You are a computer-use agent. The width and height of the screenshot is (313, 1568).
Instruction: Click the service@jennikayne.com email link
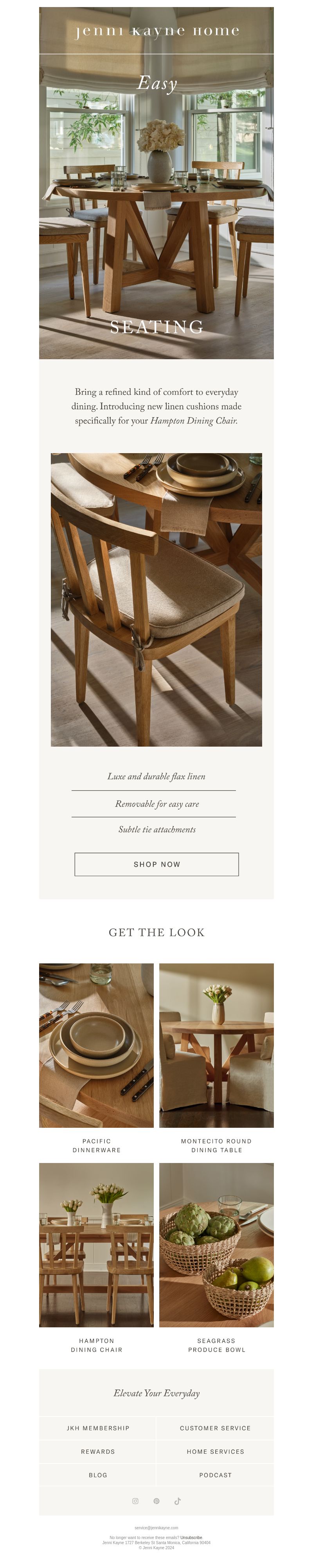156,1528
